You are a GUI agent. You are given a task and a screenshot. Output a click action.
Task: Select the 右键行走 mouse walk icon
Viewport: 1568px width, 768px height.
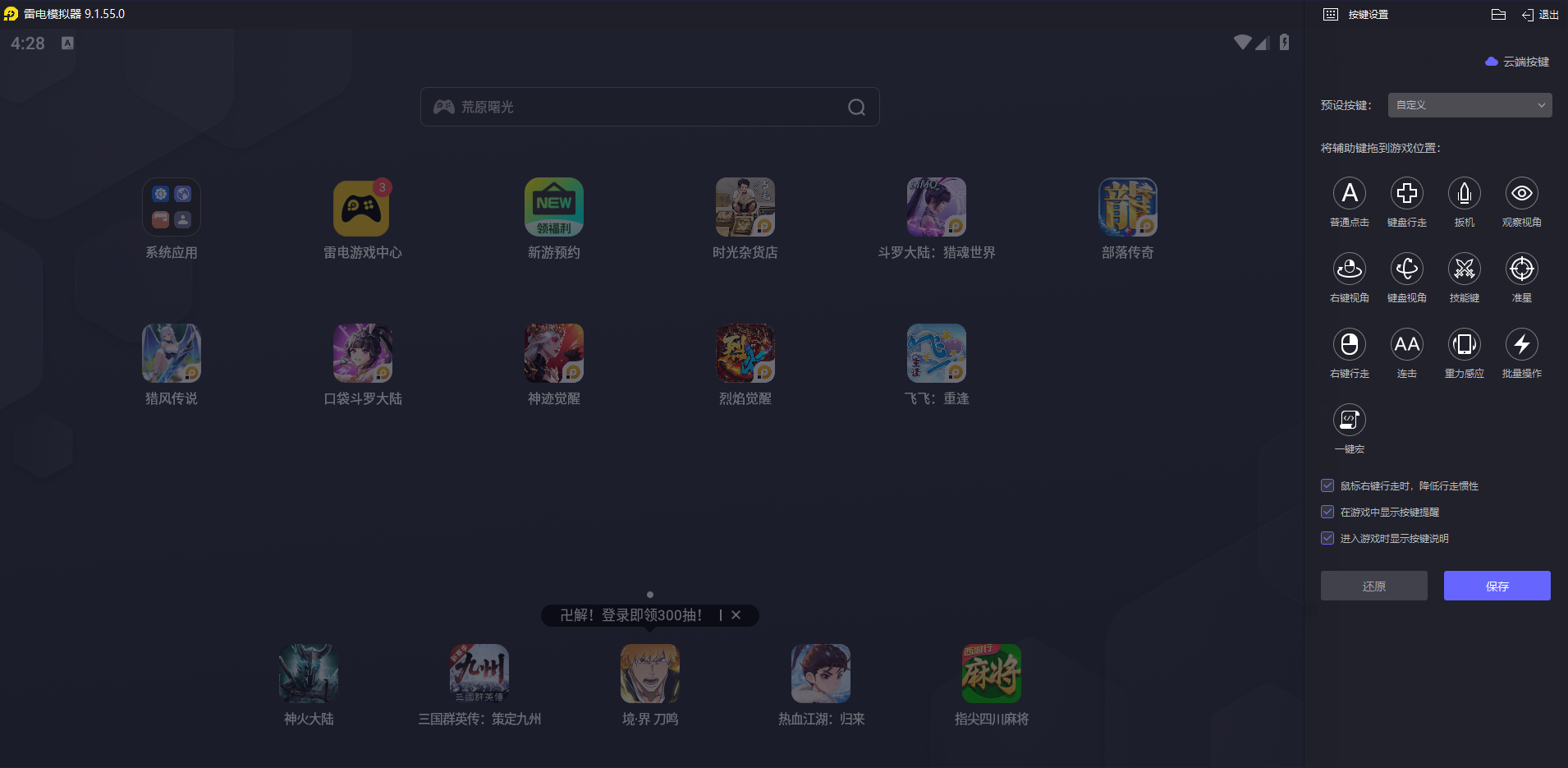point(1349,344)
